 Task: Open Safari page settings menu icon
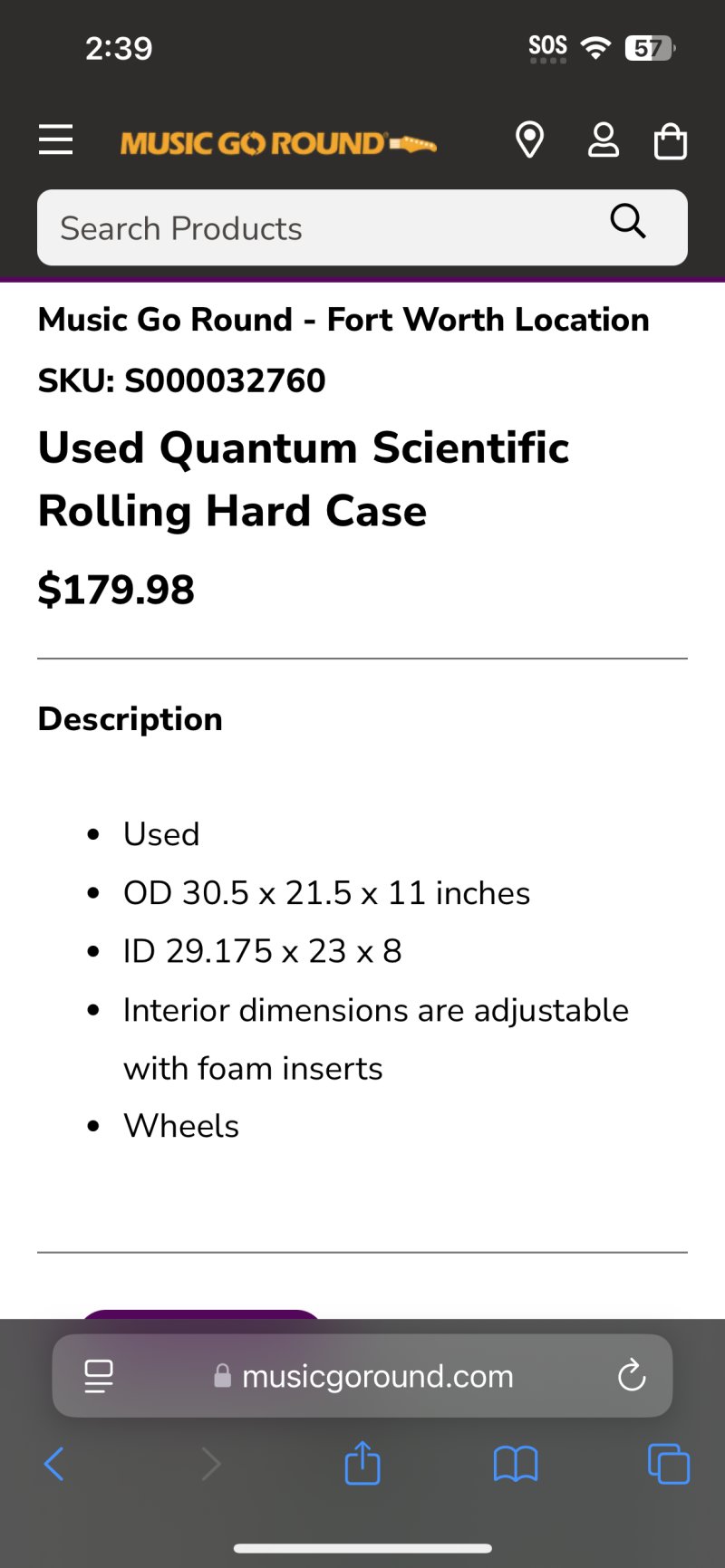99,1376
